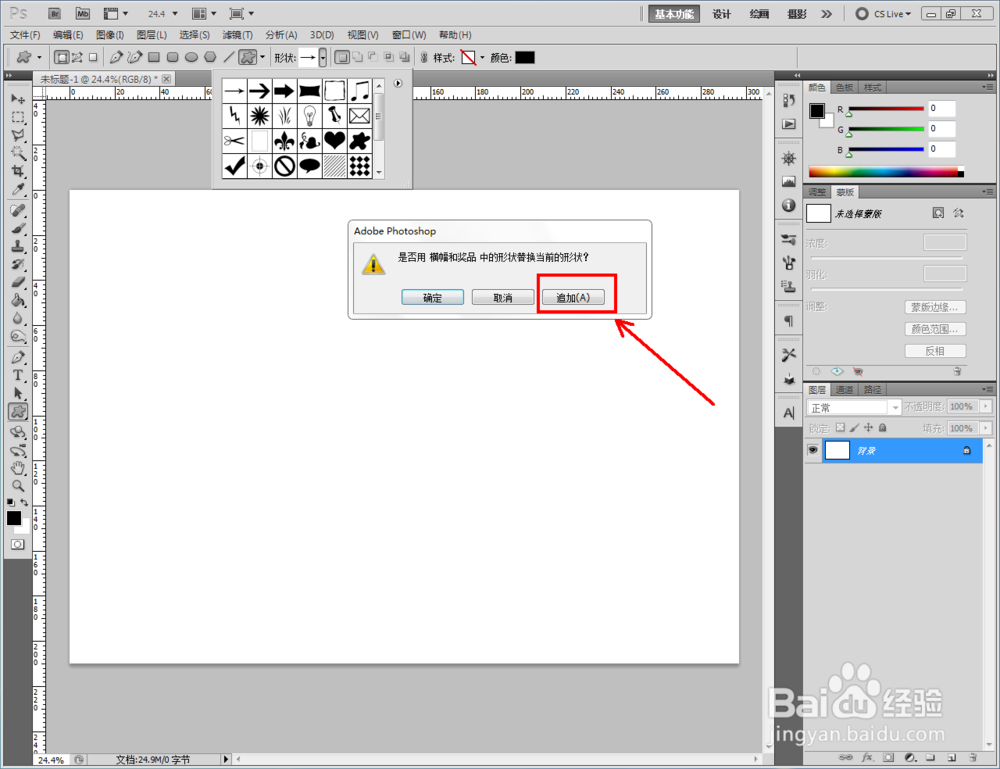Enable Paths mode in options bar

(x=77, y=57)
